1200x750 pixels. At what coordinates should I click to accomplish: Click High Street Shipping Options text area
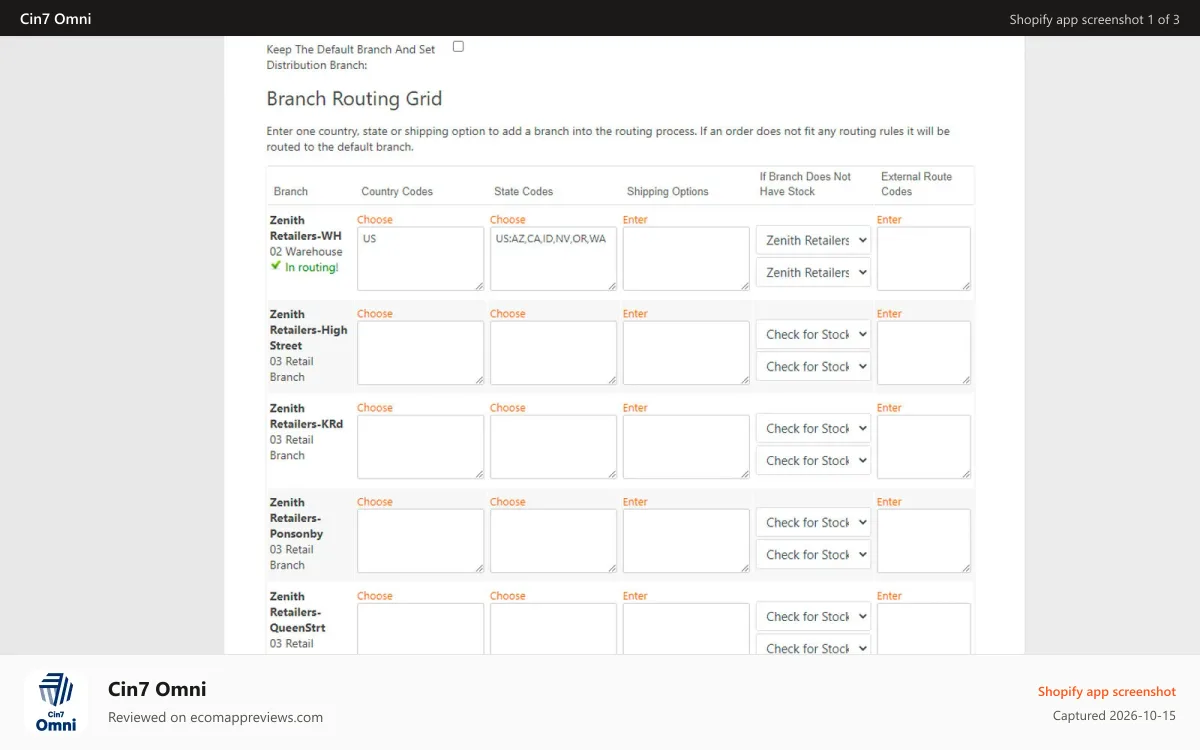686,353
